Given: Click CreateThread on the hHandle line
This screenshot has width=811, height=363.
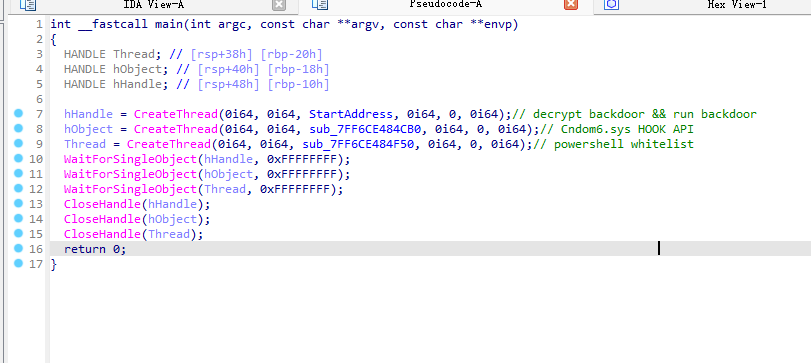Looking at the screenshot, I should pyautogui.click(x=176, y=114).
